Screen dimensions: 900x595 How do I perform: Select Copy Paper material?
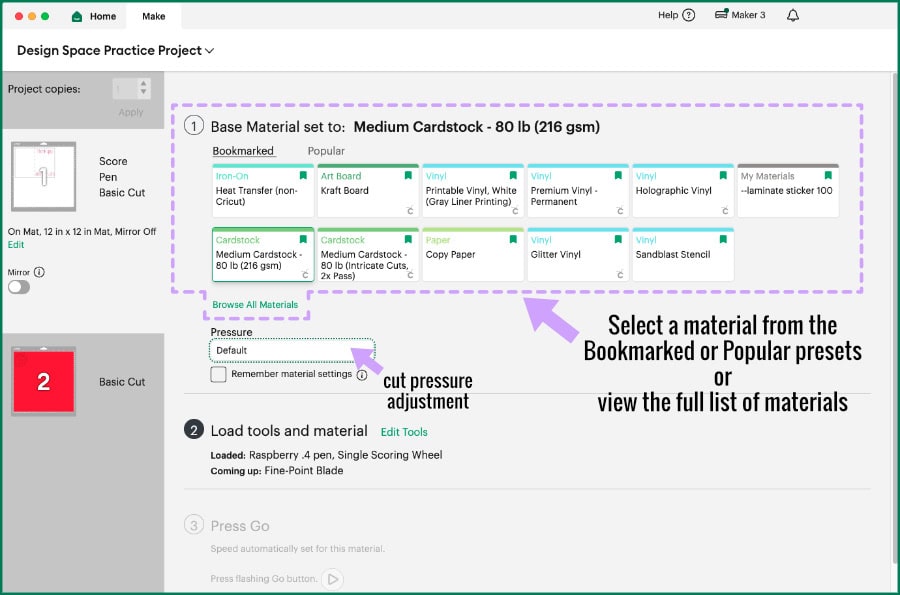(x=473, y=255)
